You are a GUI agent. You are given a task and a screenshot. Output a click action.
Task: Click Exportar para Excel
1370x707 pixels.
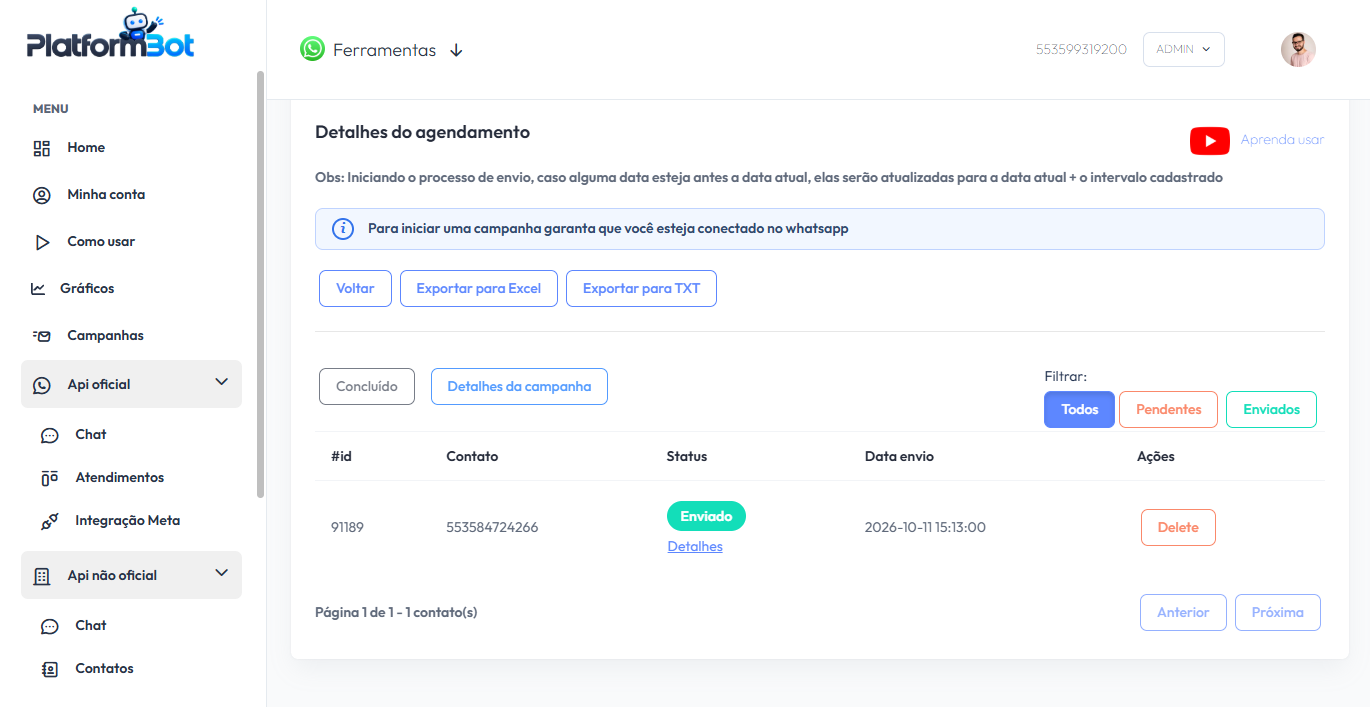coord(479,288)
